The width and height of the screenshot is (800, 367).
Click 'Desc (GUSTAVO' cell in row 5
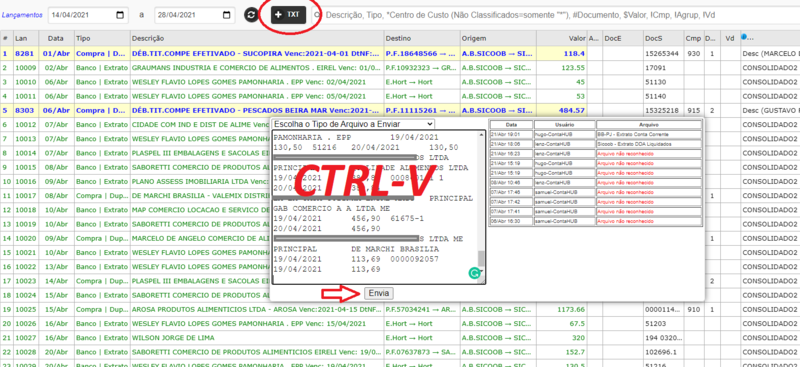click(x=771, y=110)
